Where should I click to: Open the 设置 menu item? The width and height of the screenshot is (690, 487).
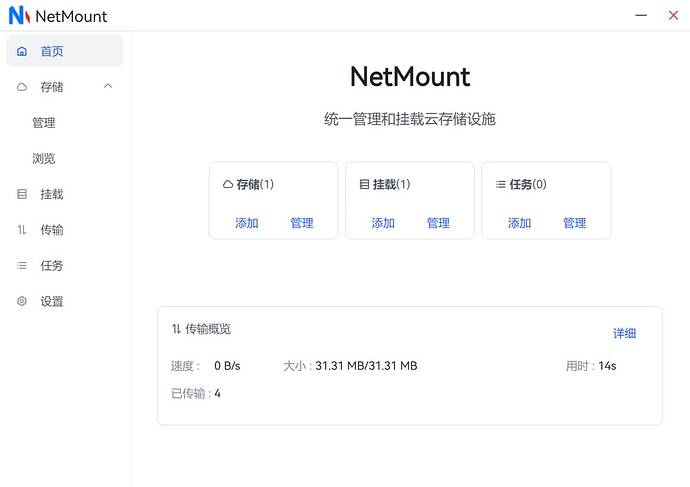52,301
